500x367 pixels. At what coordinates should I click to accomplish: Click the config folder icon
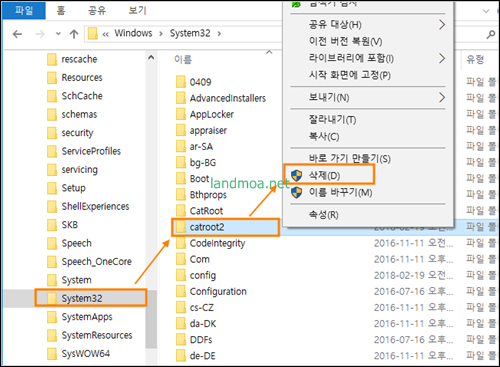click(181, 275)
